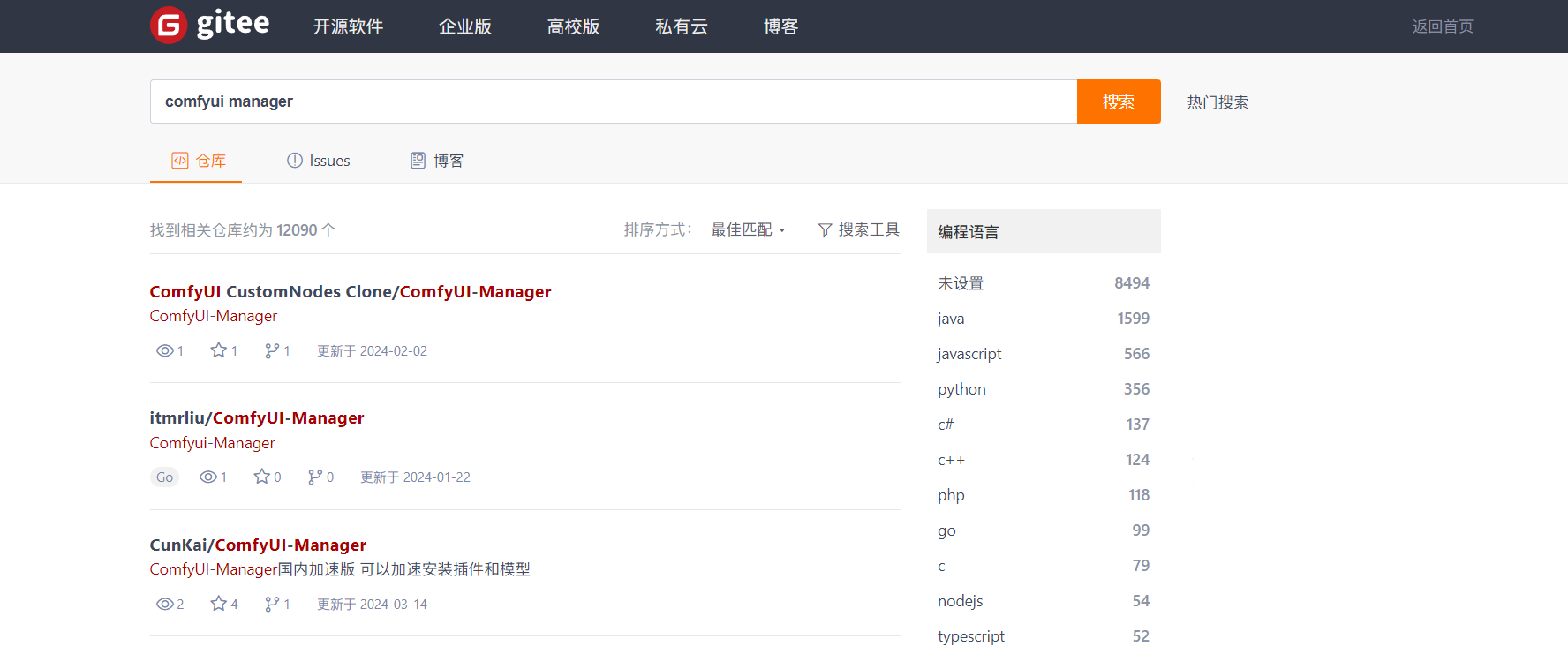Open ComfyUI CustomNodes Clone/ComfyUI-Manager repository

[x=351, y=291]
